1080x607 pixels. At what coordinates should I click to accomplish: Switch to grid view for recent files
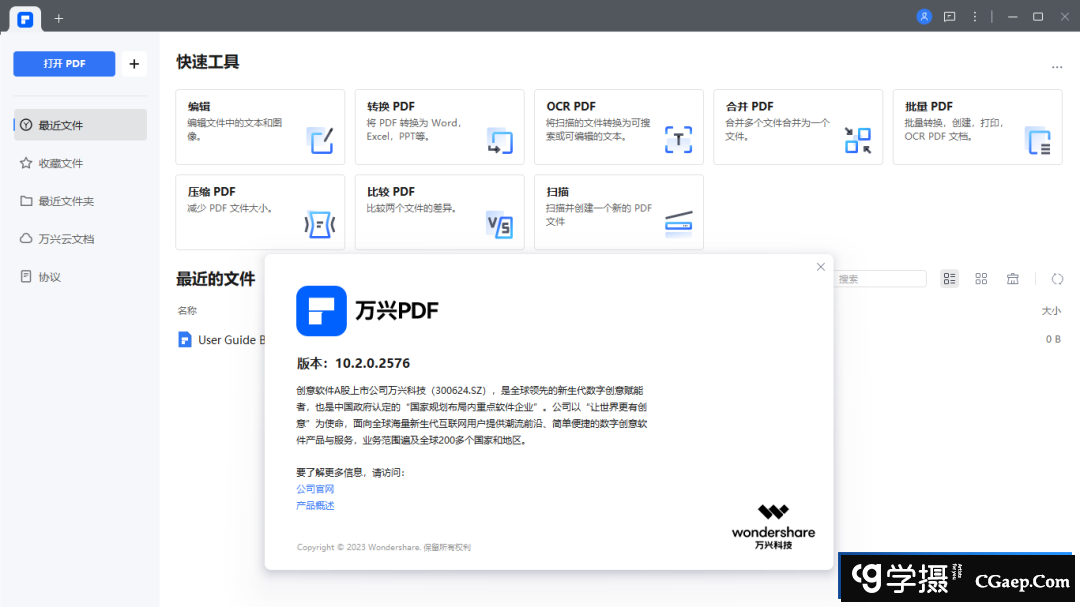point(981,279)
